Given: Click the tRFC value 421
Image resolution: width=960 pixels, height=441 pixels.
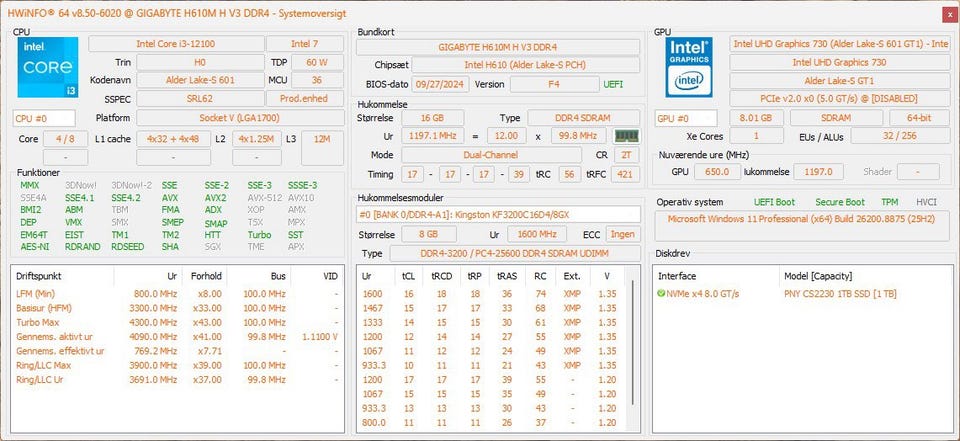Looking at the screenshot, I should point(624,174).
